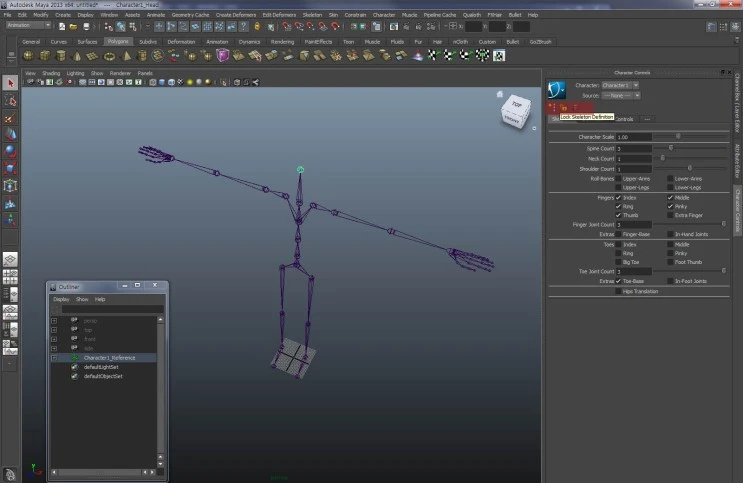Click the HumanIK logo icon
The image size is (743, 483).
[x=557, y=89]
